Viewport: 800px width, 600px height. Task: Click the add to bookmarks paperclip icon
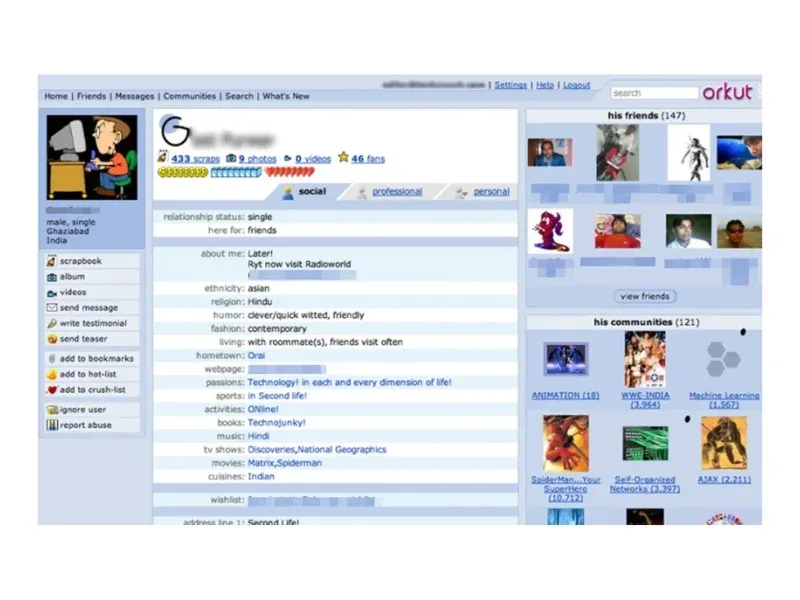click(52, 359)
